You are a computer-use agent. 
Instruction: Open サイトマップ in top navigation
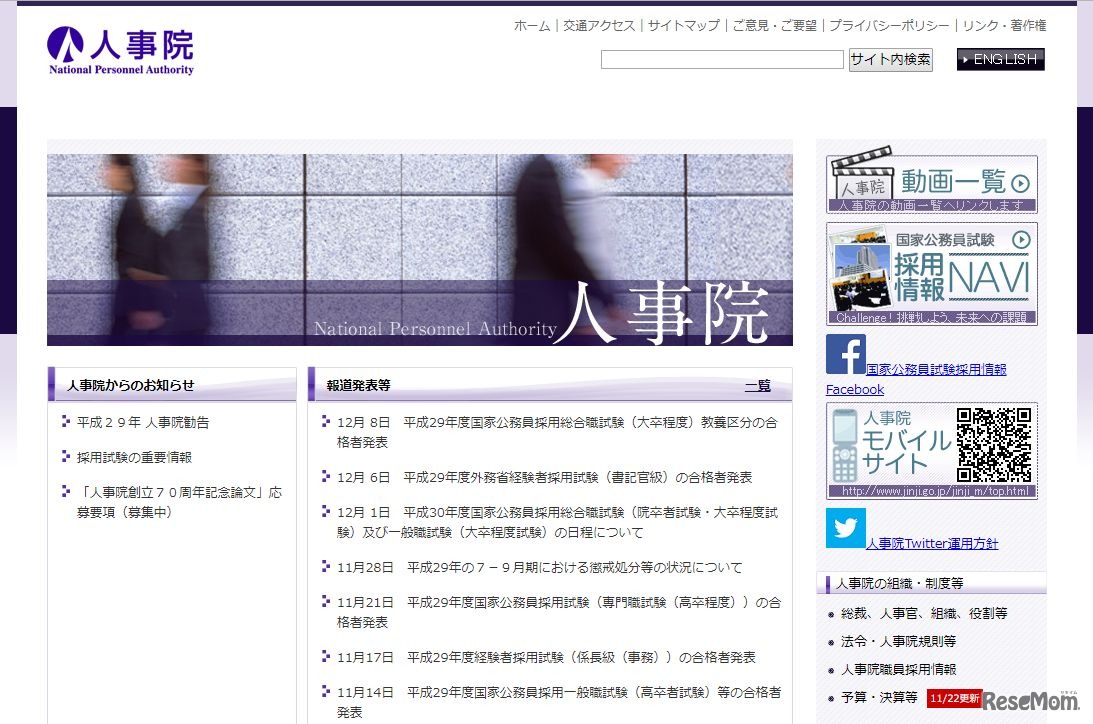click(x=683, y=26)
